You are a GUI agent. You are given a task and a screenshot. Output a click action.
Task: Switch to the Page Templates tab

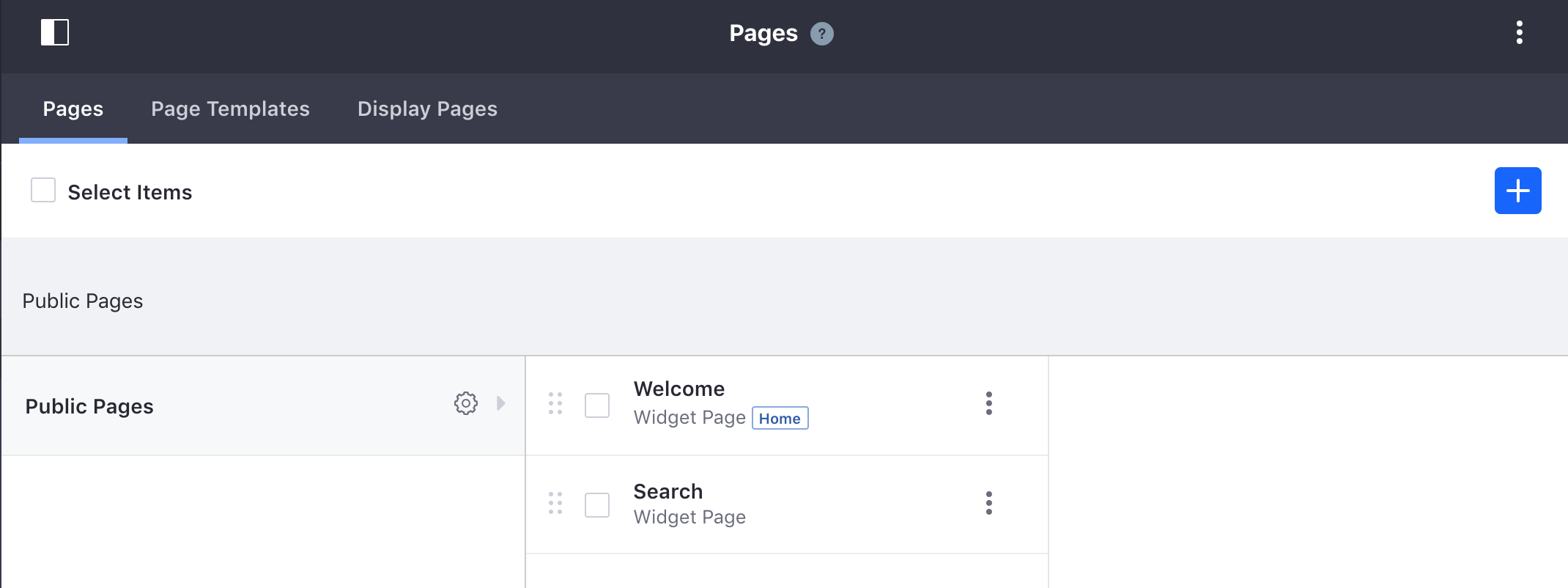point(230,109)
